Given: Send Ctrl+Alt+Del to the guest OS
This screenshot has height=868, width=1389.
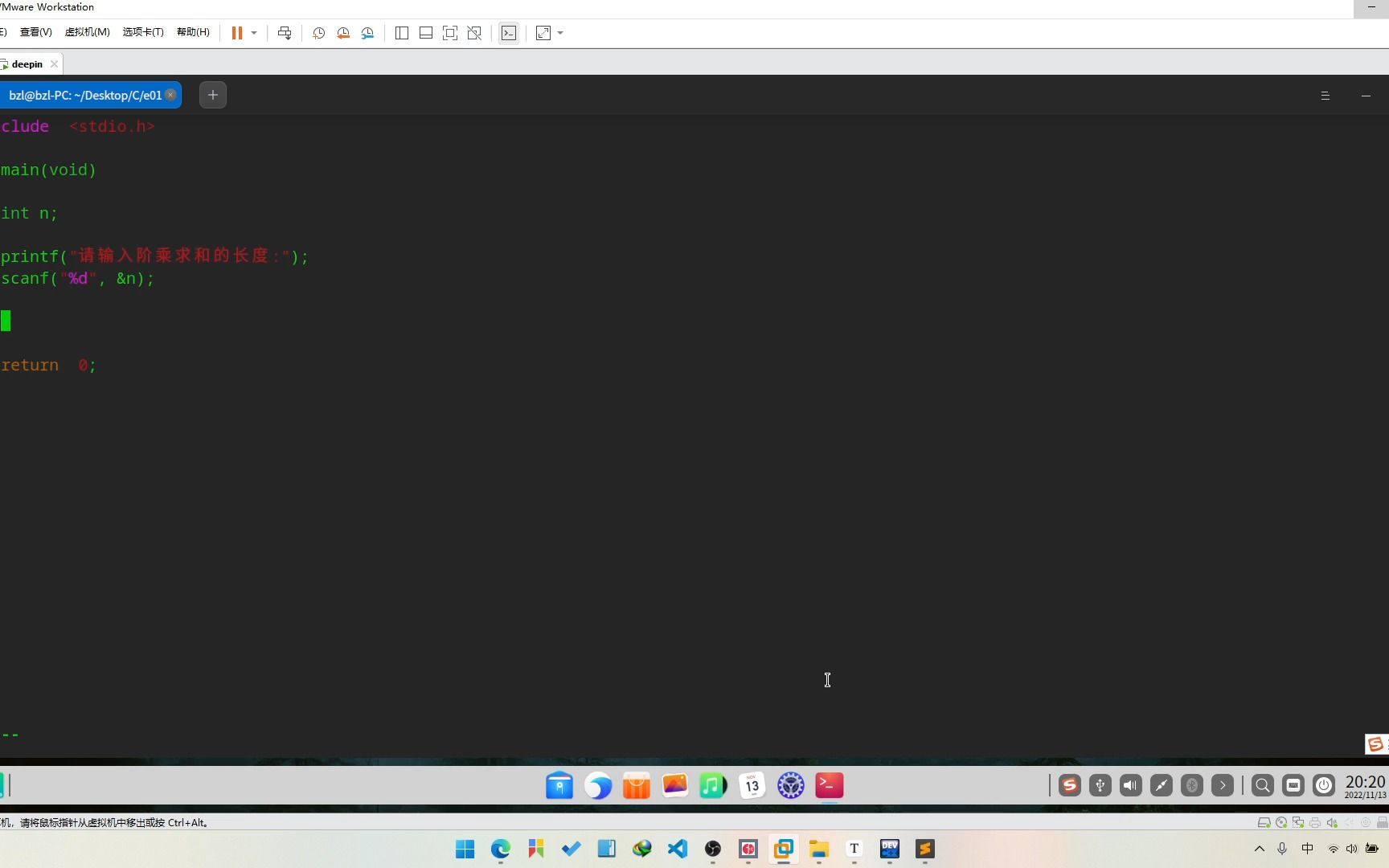Looking at the screenshot, I should click(284, 33).
